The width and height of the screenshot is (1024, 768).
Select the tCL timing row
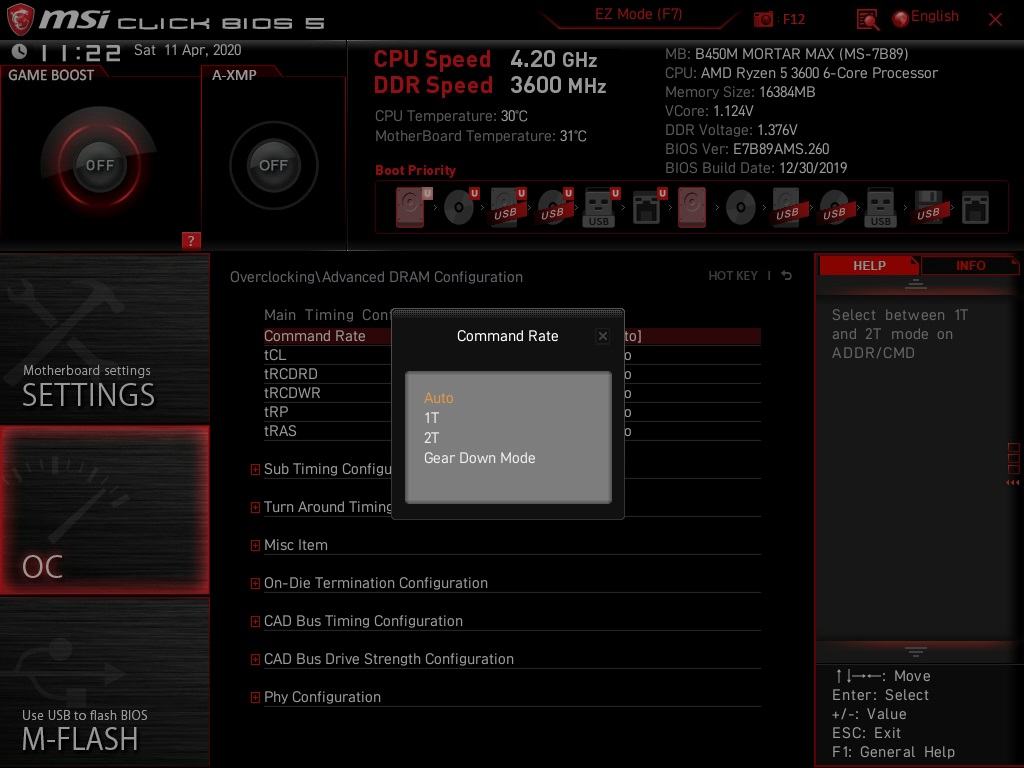(512, 355)
